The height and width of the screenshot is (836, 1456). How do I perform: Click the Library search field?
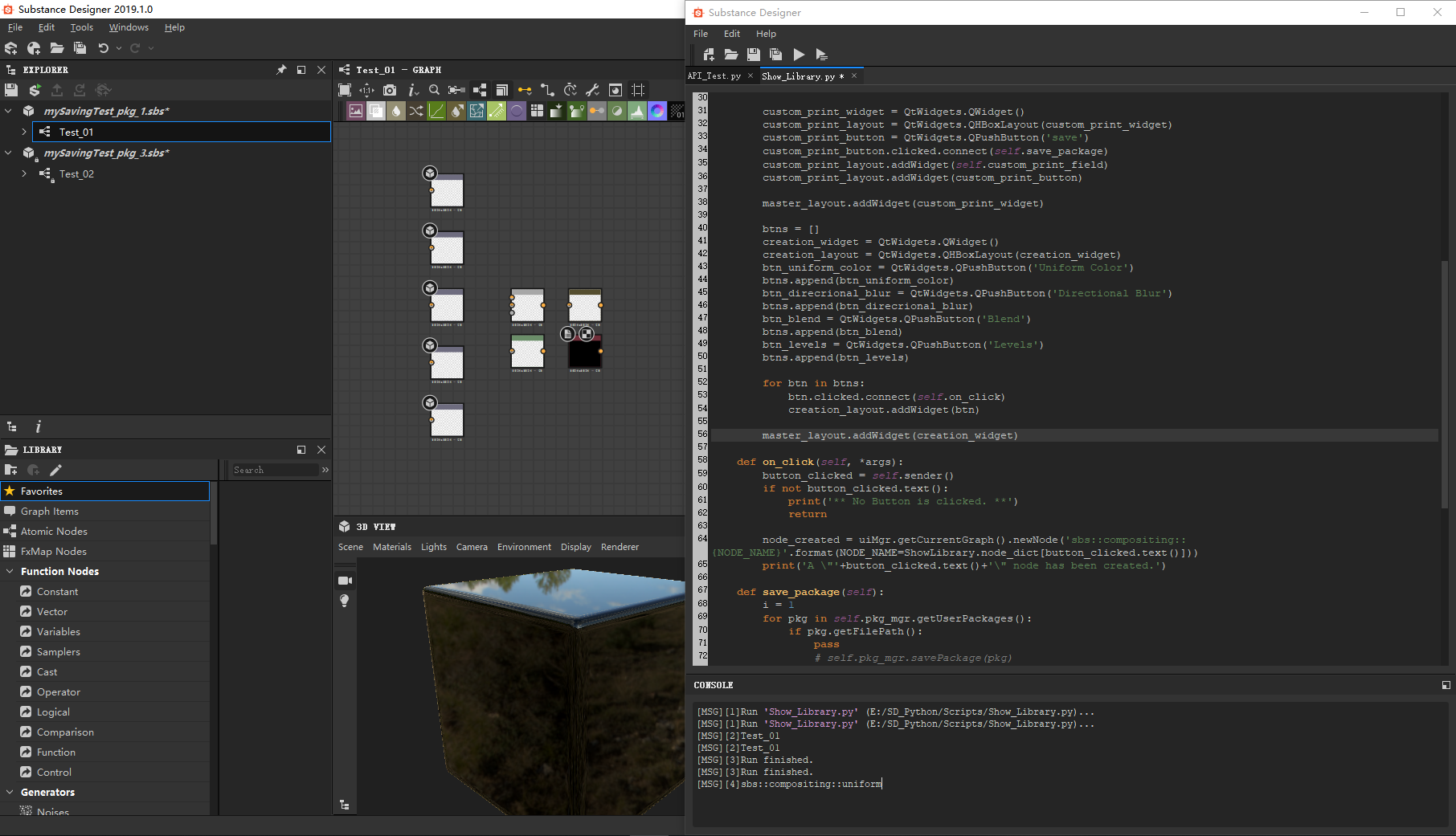274,470
